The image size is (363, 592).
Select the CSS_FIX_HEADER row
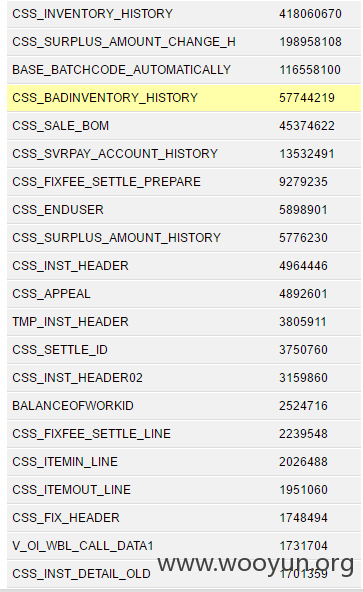(184, 518)
